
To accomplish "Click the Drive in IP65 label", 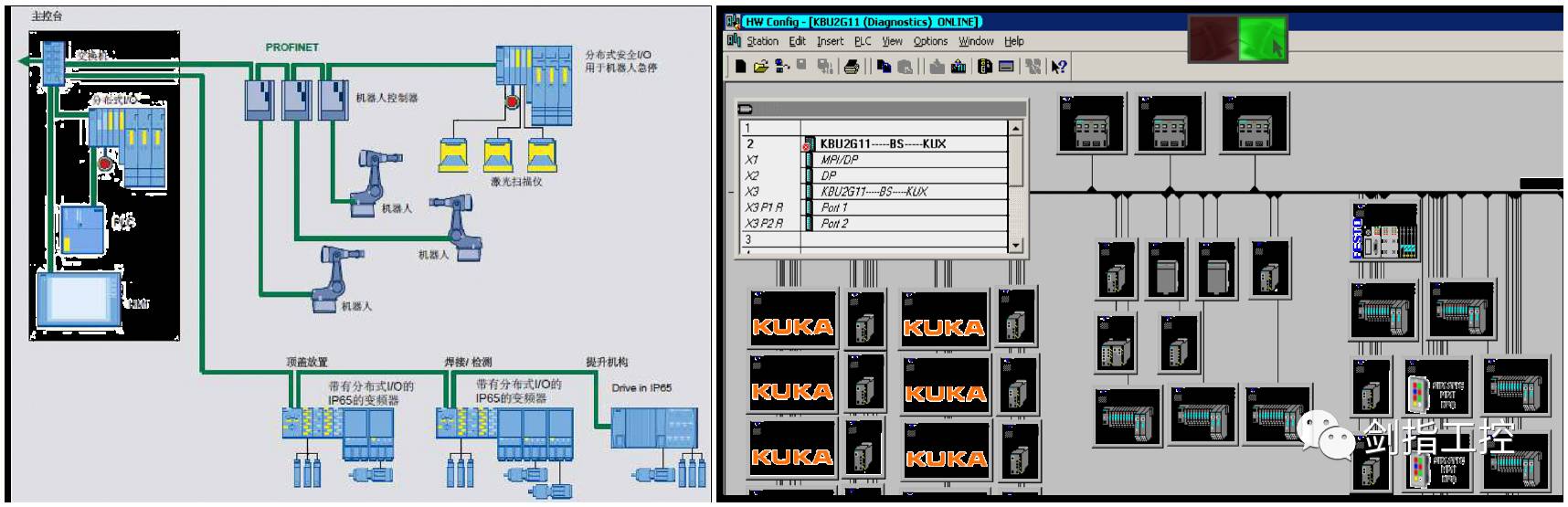I will 641,388.
